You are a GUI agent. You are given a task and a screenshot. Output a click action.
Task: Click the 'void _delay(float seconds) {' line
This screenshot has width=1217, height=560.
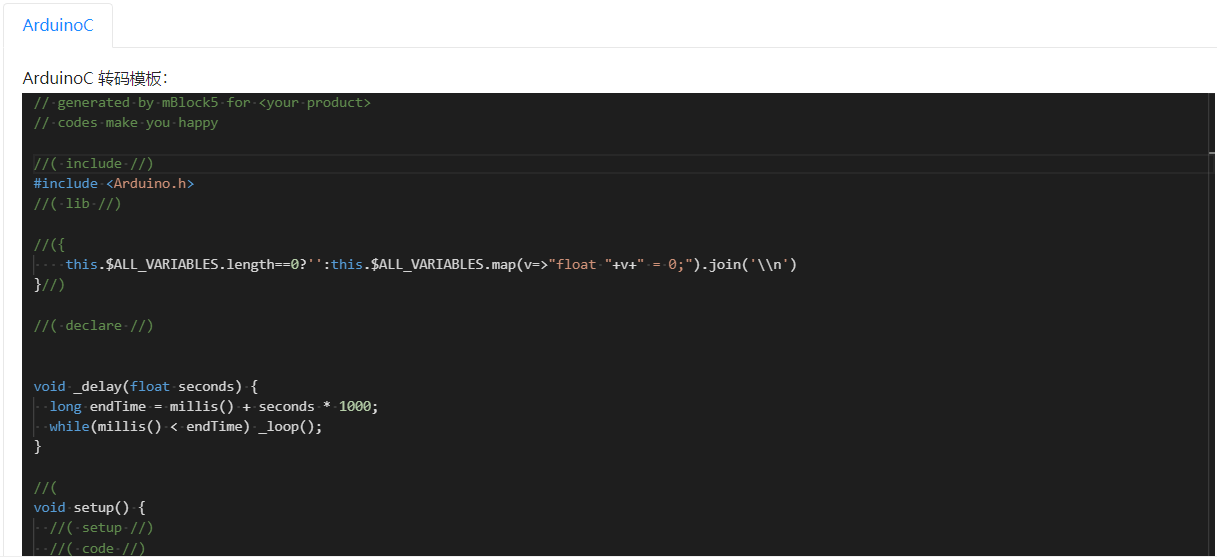[x=146, y=386]
